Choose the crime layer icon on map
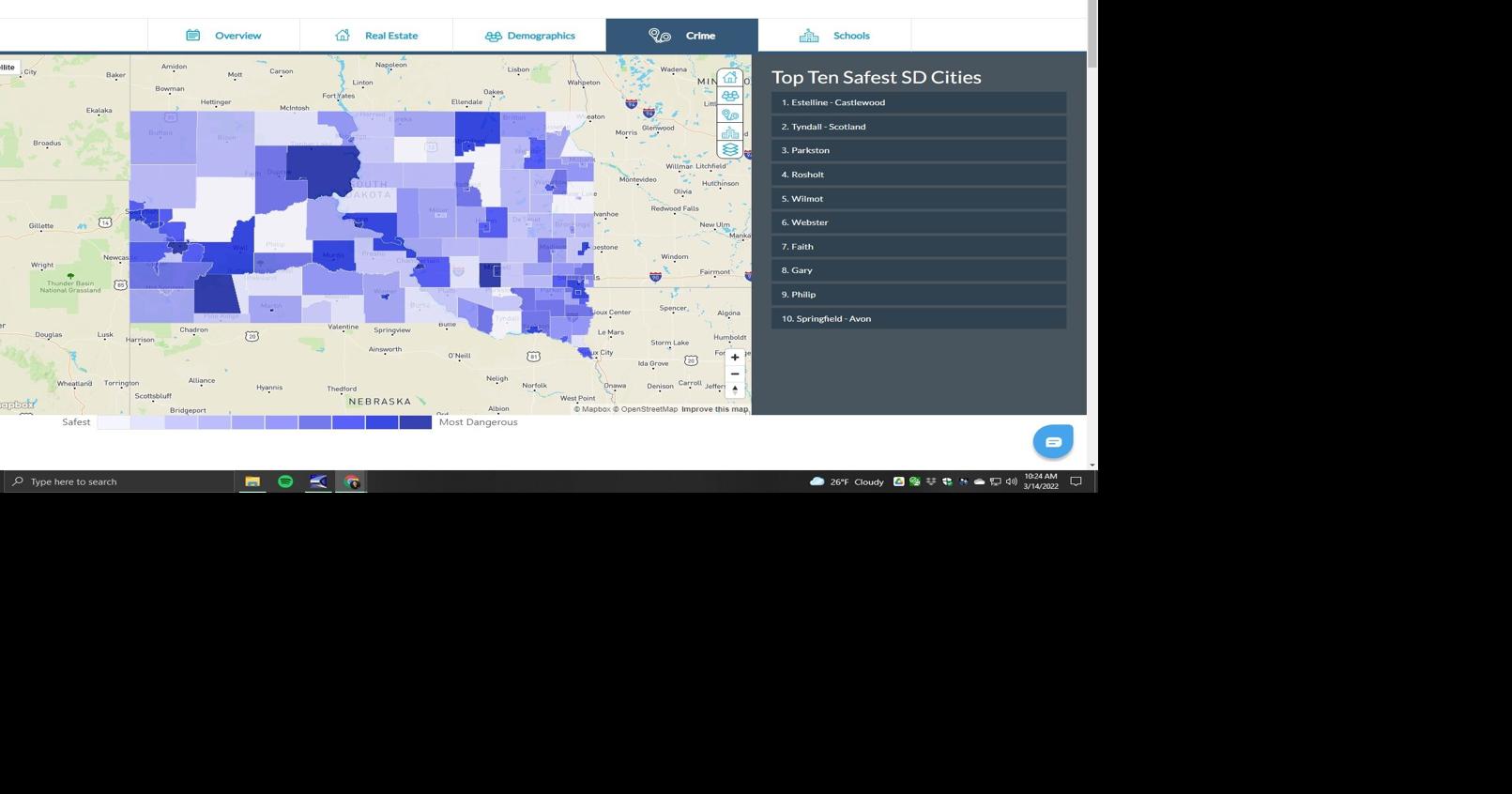 click(x=730, y=115)
